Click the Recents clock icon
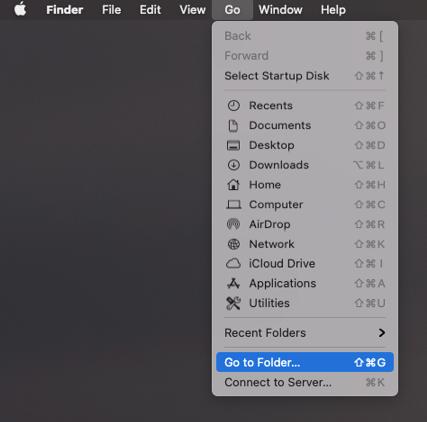427x422 pixels. [233, 106]
